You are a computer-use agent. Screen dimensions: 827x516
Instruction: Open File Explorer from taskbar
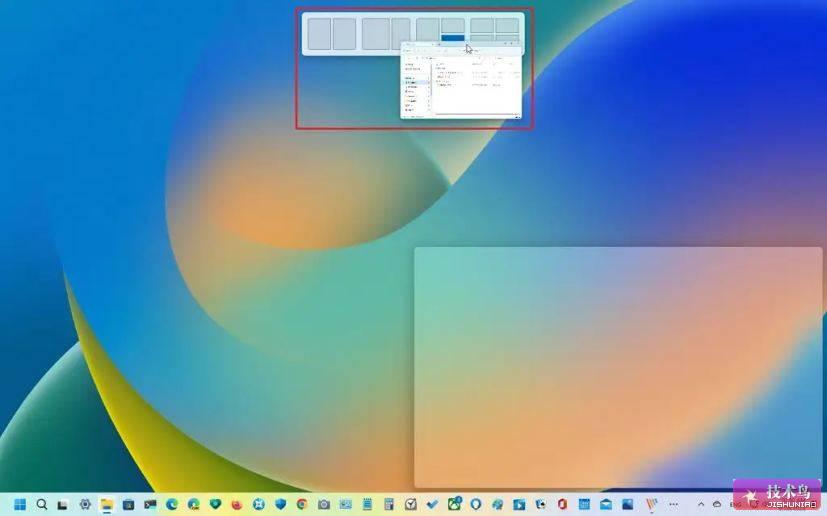(x=107, y=504)
